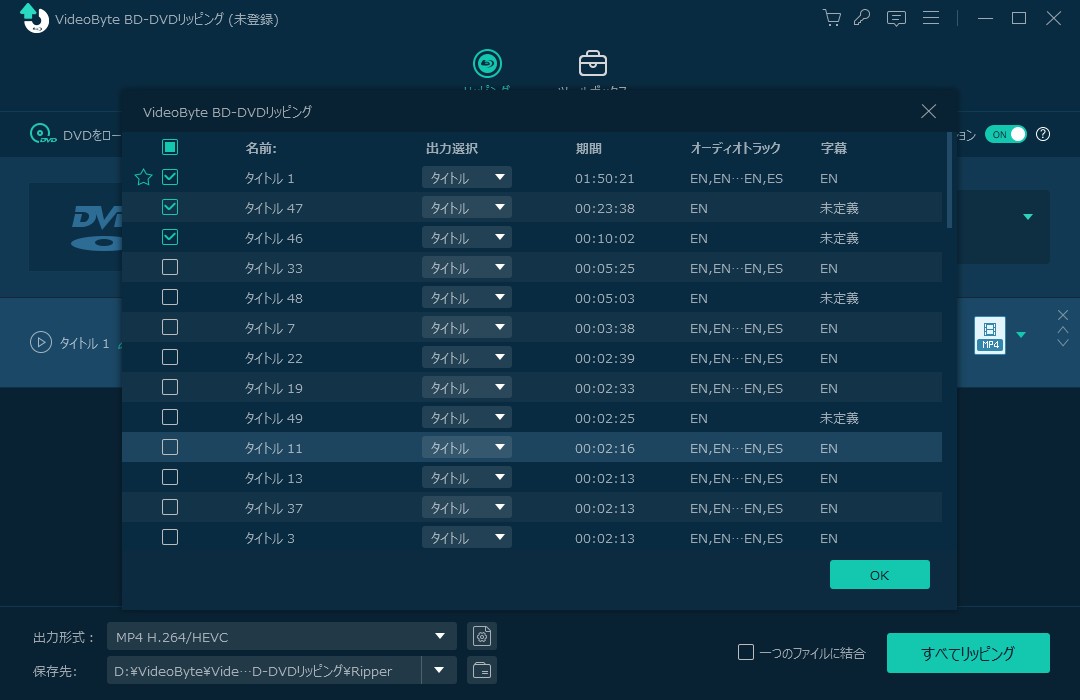Expand the MP4 format arrow beside icon
The height and width of the screenshot is (700, 1080).
pos(1021,335)
